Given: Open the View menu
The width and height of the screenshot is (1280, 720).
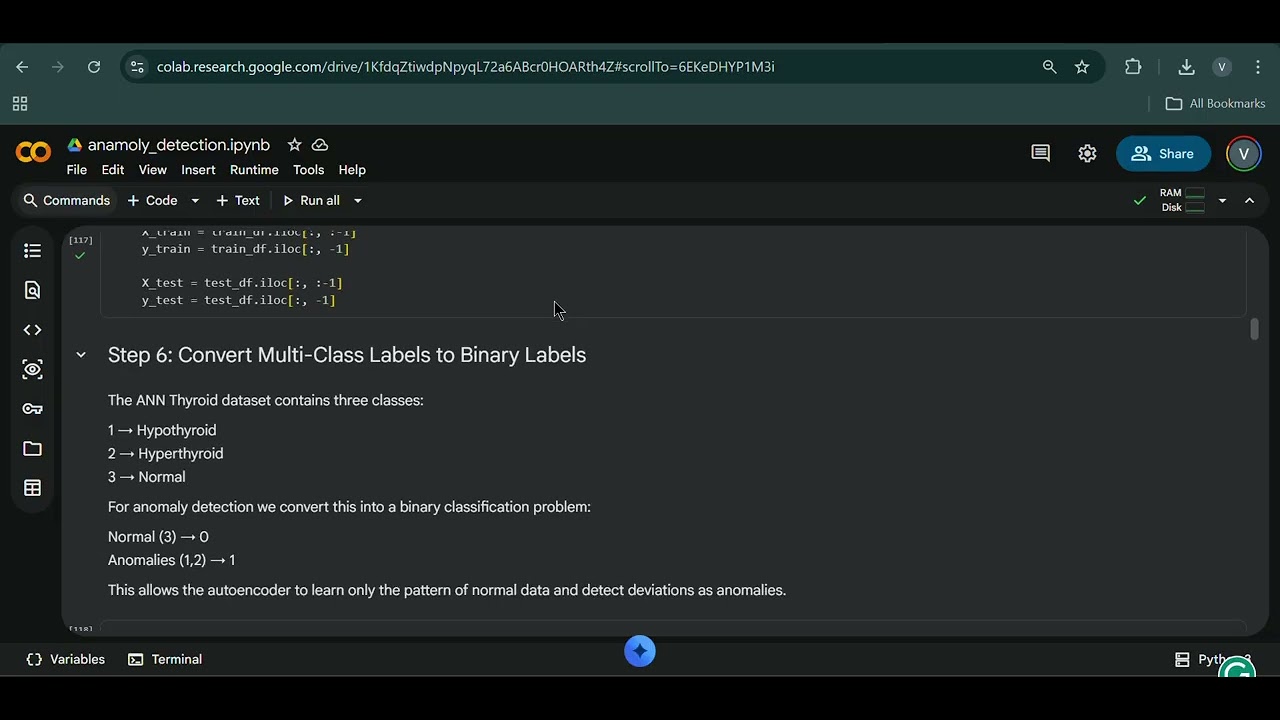Looking at the screenshot, I should (x=152, y=170).
